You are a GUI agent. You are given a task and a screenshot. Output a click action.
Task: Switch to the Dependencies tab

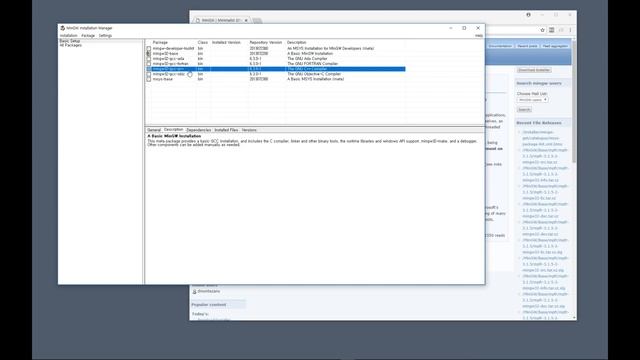click(199, 130)
